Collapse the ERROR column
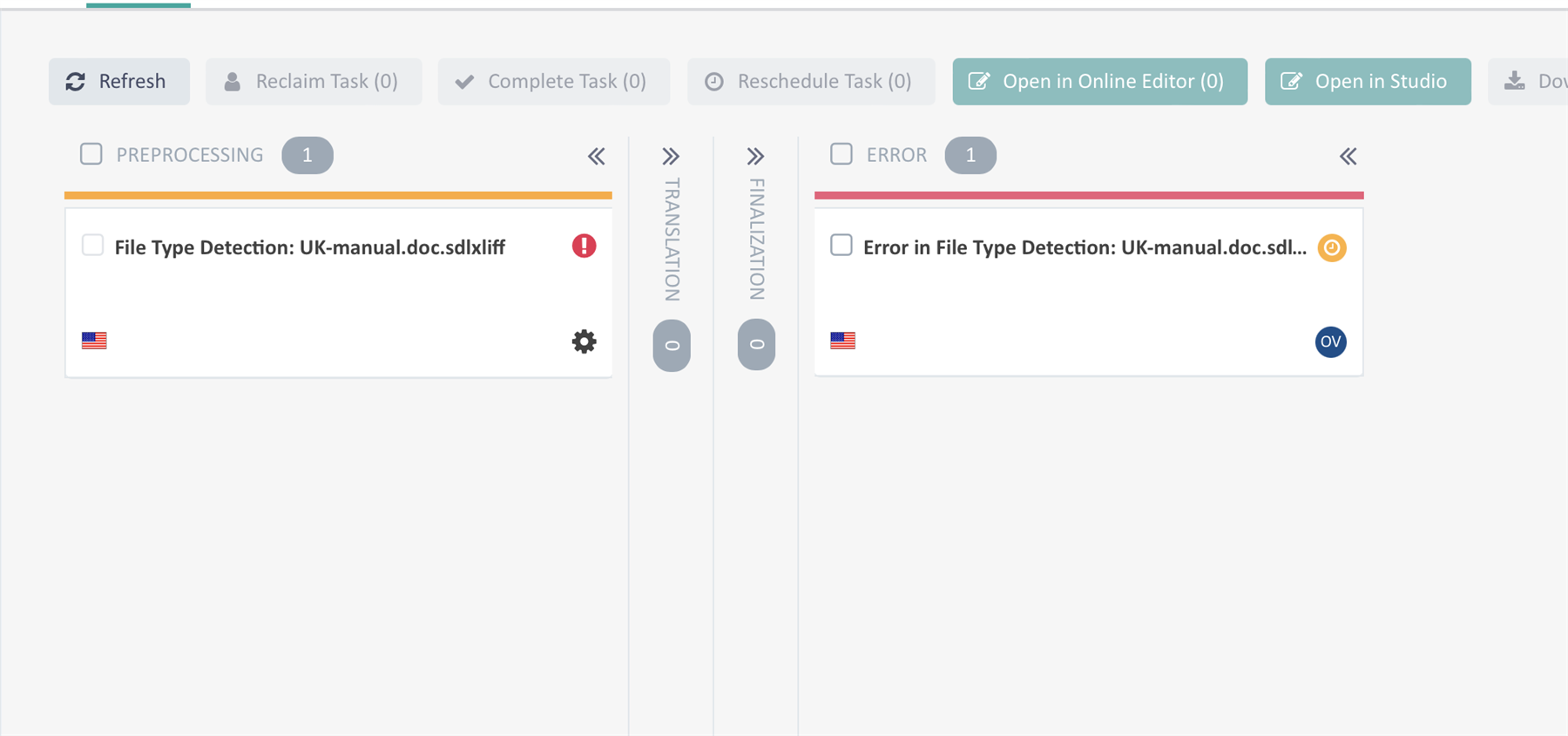1568x736 pixels. coord(1348,157)
